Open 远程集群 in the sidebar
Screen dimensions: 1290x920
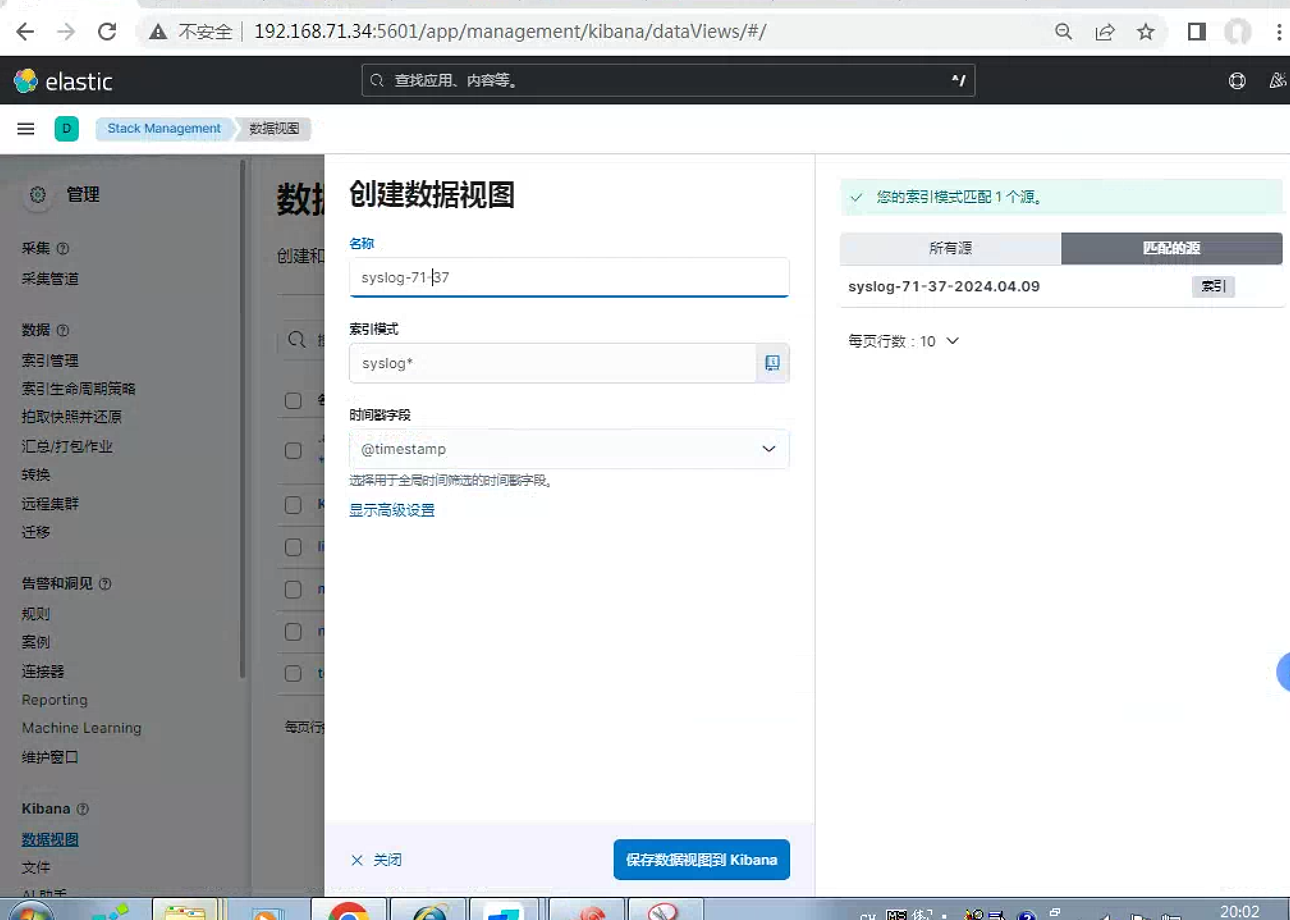[50, 504]
